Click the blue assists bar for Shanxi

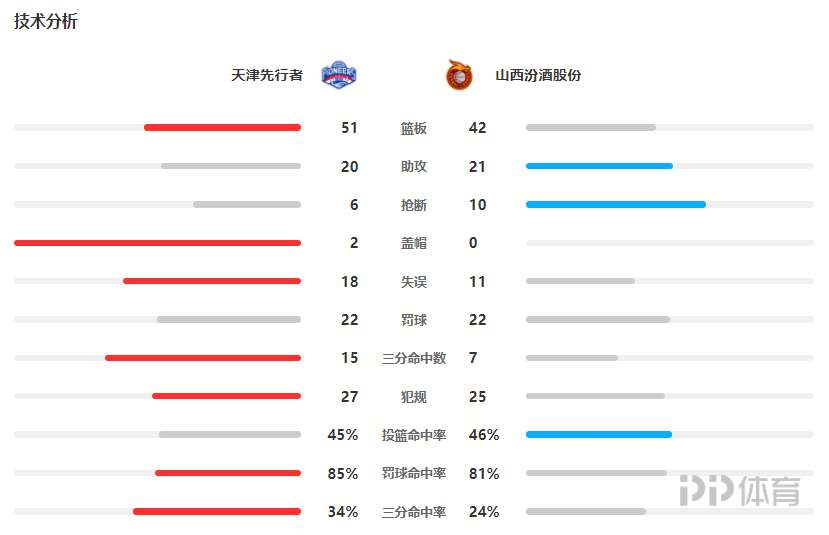[x=599, y=166]
